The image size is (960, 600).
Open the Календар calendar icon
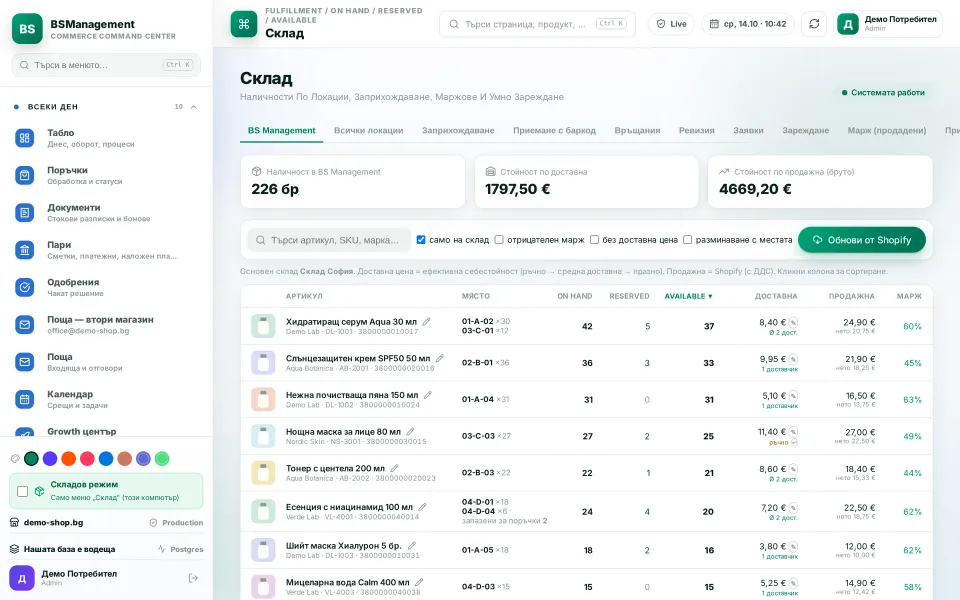(x=24, y=399)
